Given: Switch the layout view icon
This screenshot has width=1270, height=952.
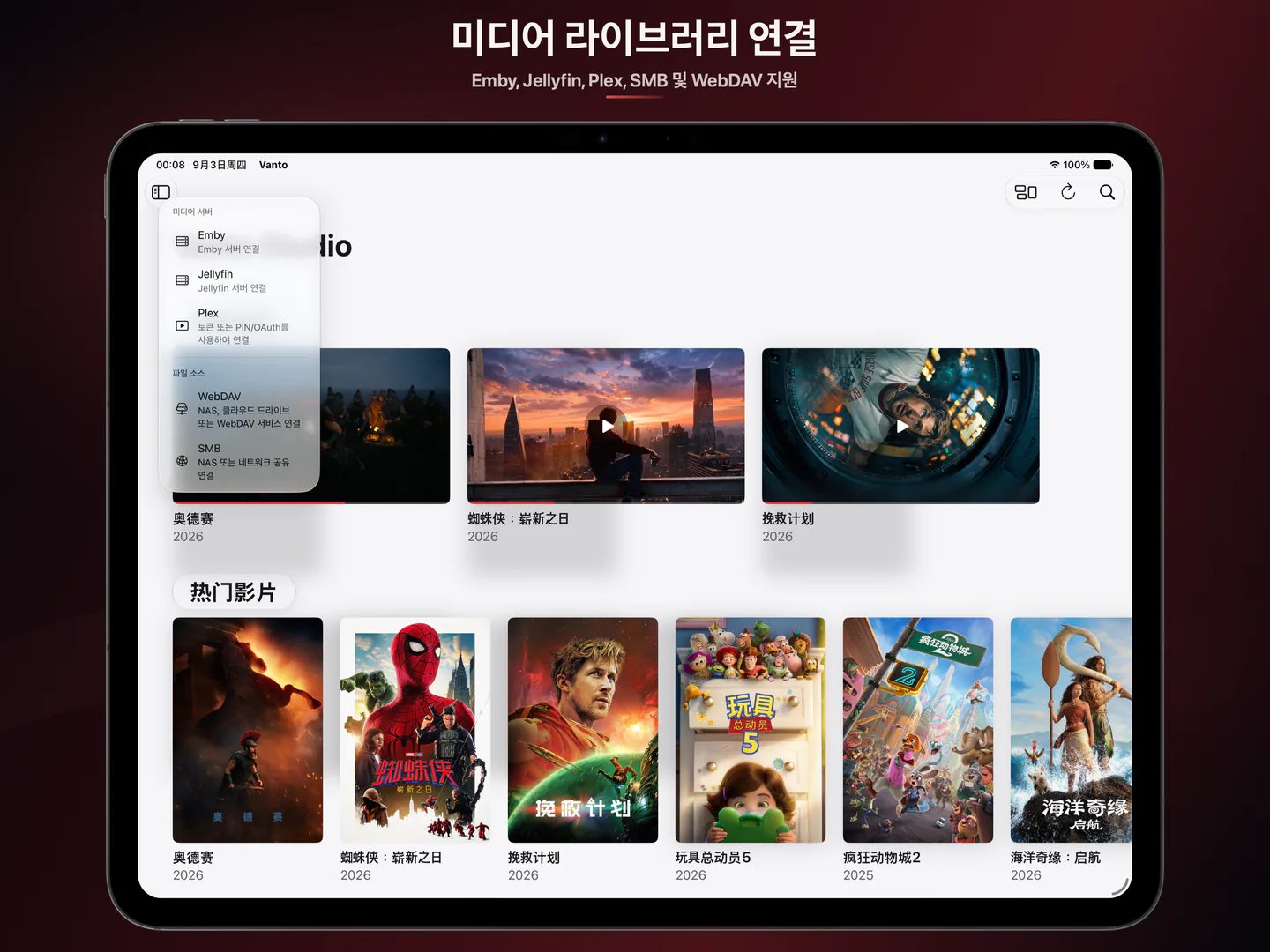Looking at the screenshot, I should tap(1026, 192).
